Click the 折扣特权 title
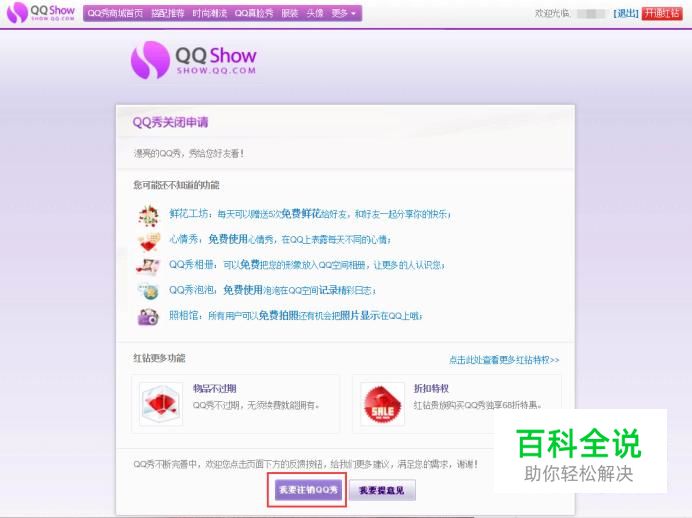The image size is (692, 518). coord(431,388)
